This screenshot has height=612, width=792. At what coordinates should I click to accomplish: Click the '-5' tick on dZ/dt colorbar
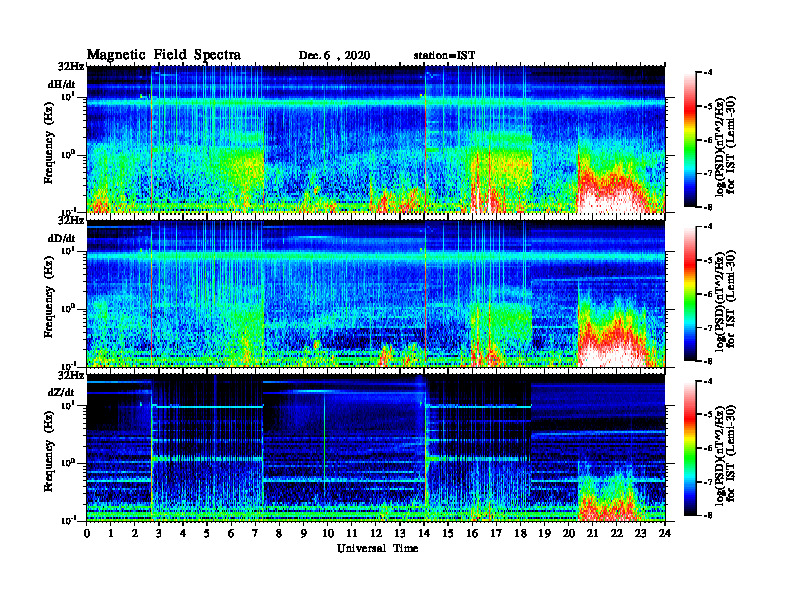(709, 415)
